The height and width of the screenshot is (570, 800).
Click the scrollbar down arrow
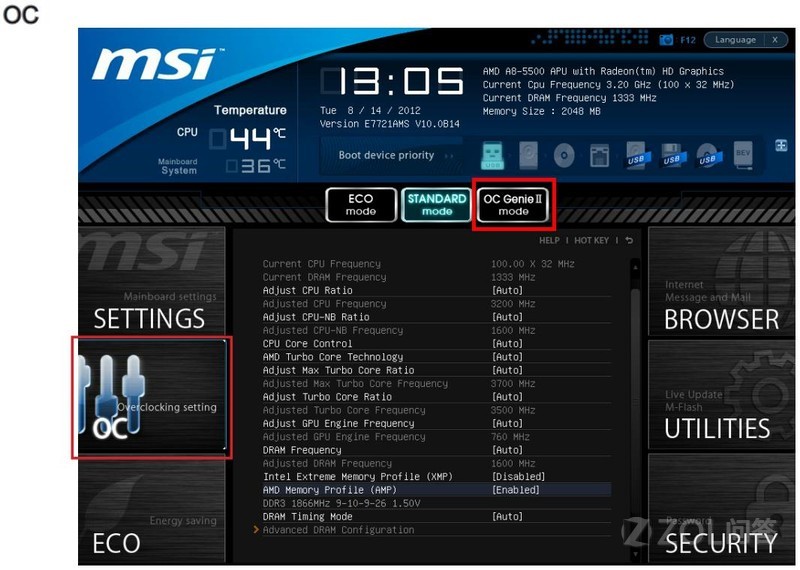[635, 553]
